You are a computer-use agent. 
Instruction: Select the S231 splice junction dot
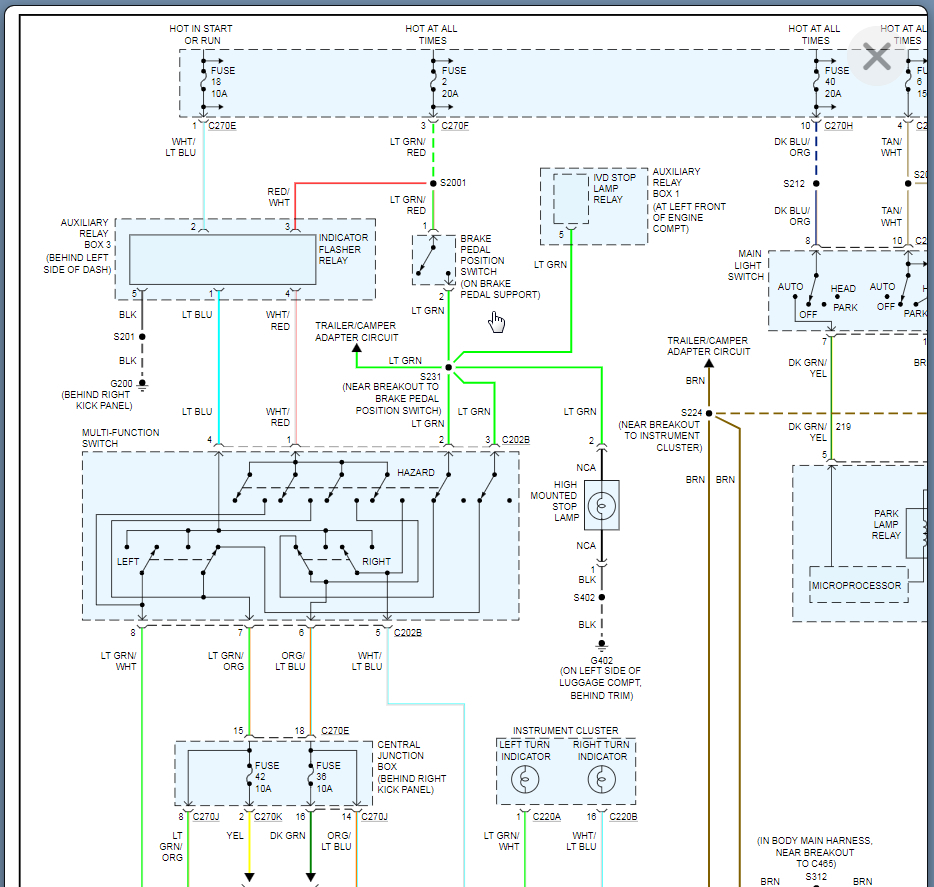(448, 368)
